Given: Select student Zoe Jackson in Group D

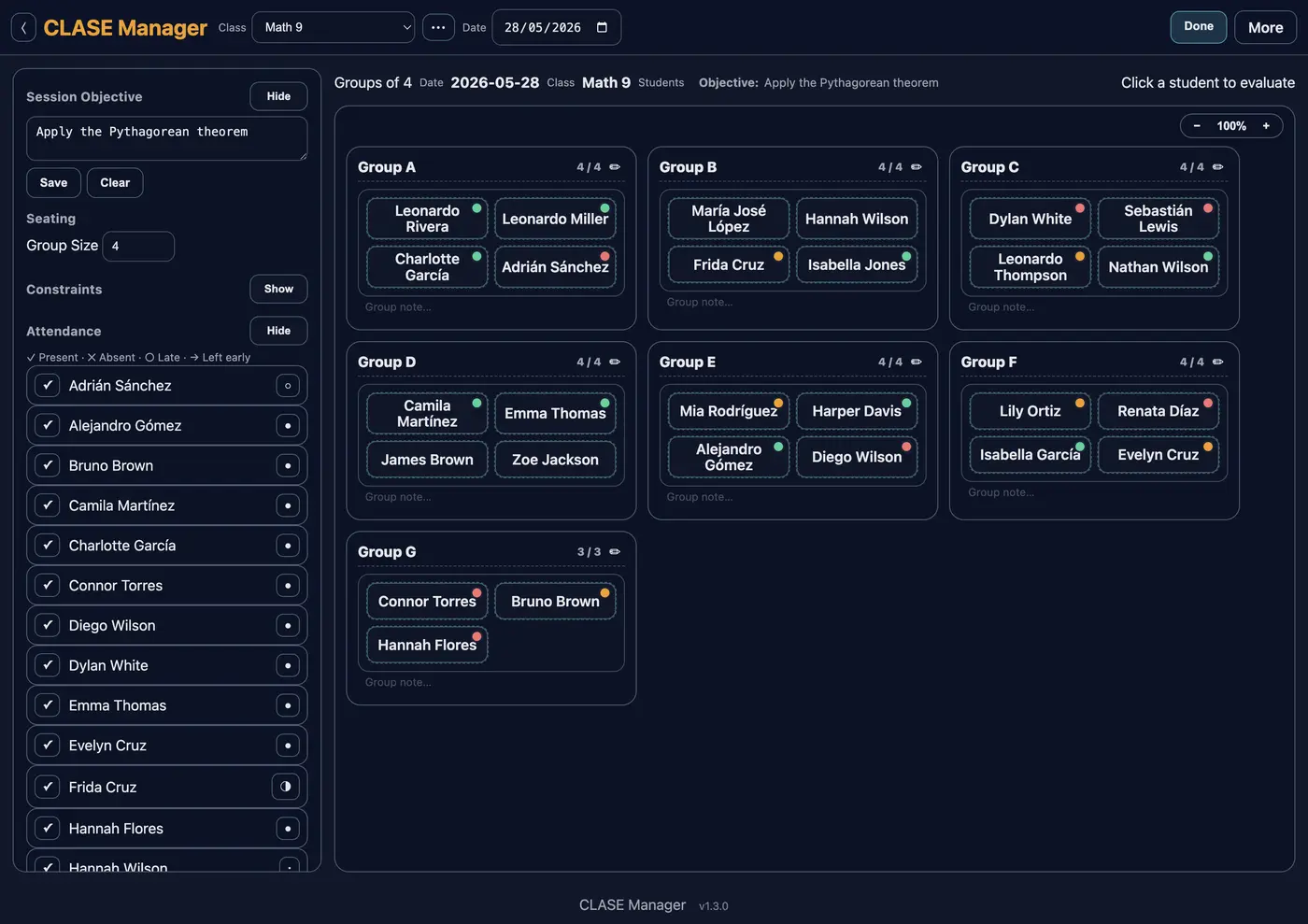Looking at the screenshot, I should [x=555, y=460].
